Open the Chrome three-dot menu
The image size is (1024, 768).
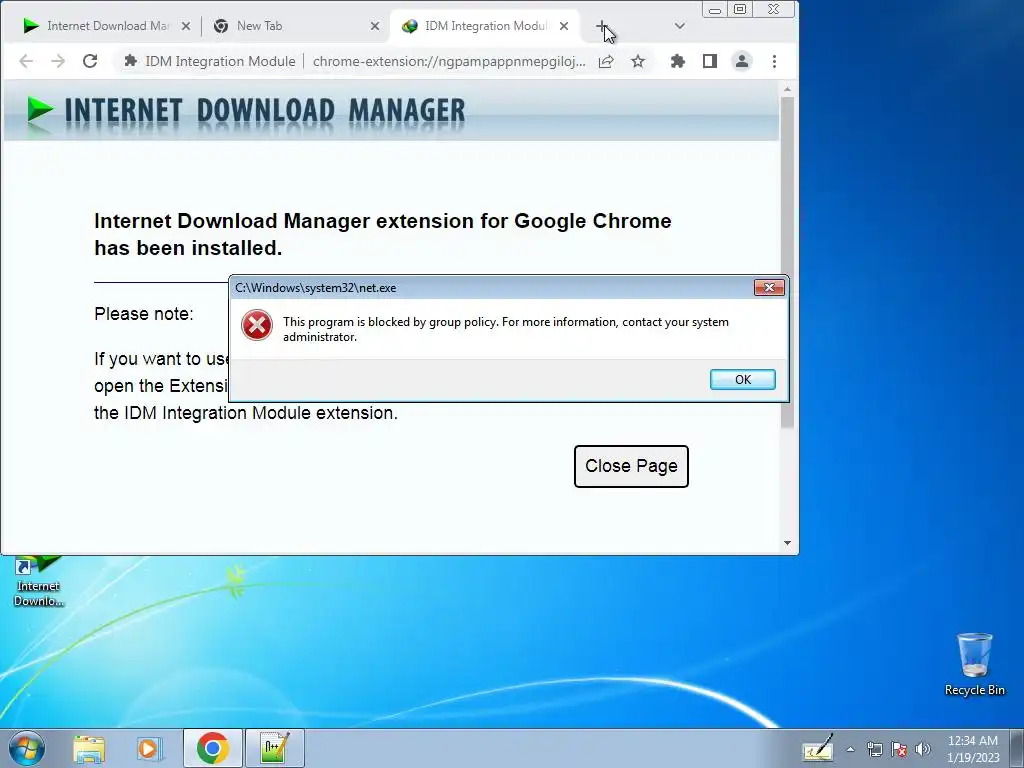[x=774, y=61]
